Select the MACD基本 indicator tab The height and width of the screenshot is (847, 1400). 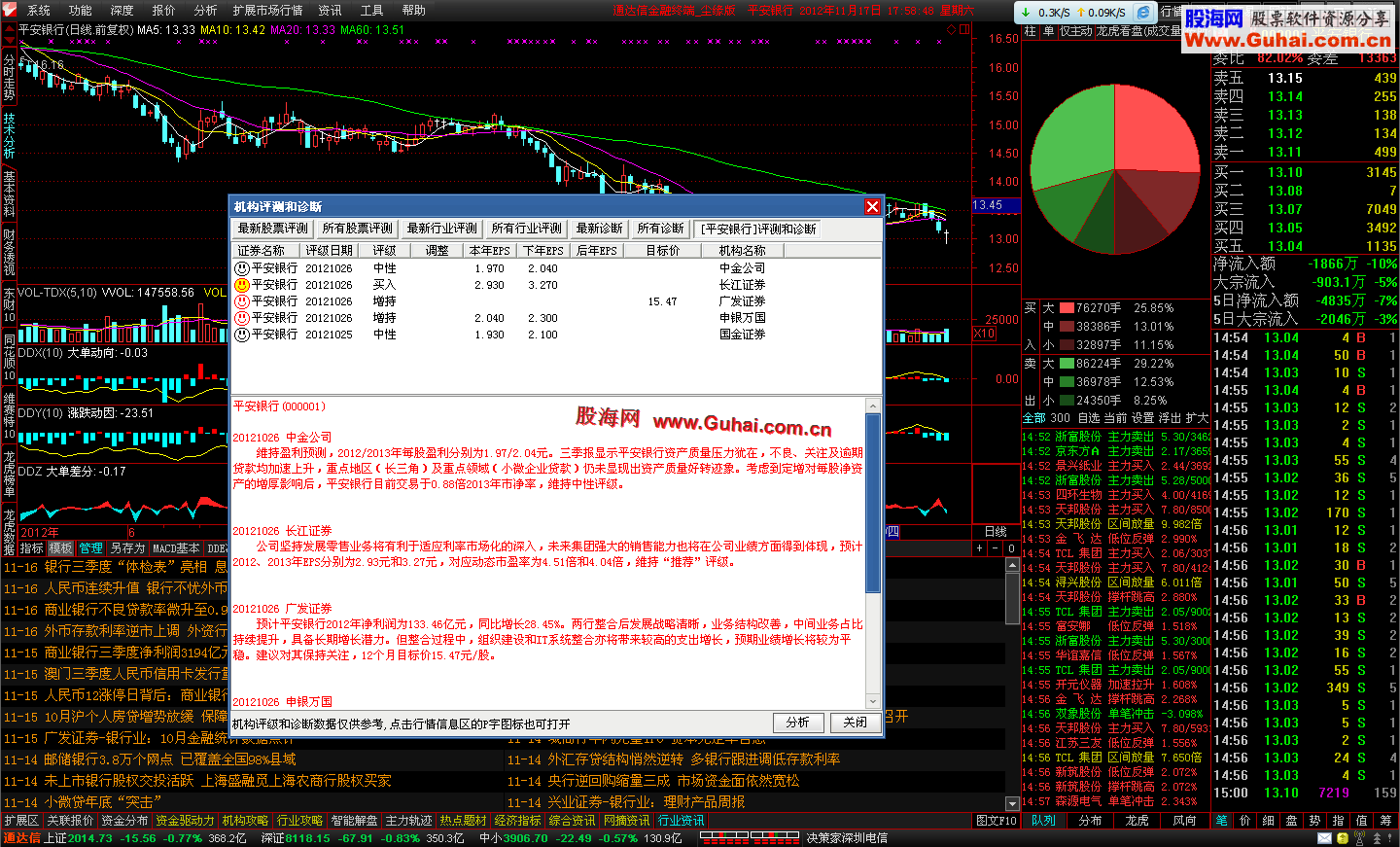[x=176, y=548]
